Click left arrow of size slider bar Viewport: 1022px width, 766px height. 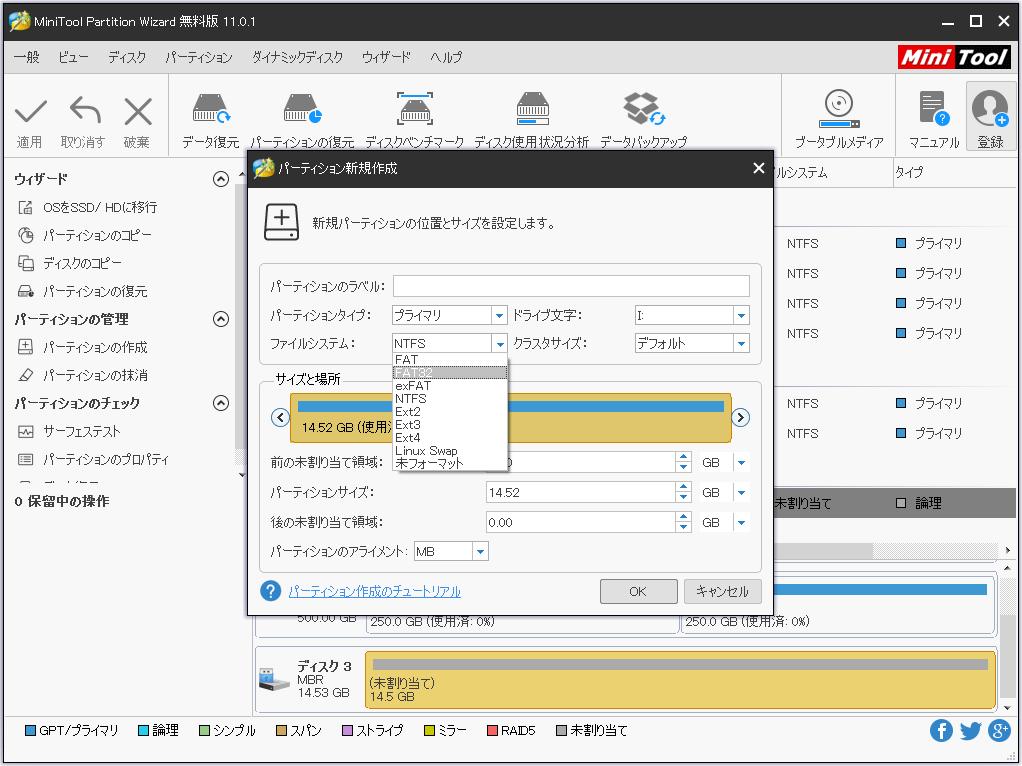[280, 417]
